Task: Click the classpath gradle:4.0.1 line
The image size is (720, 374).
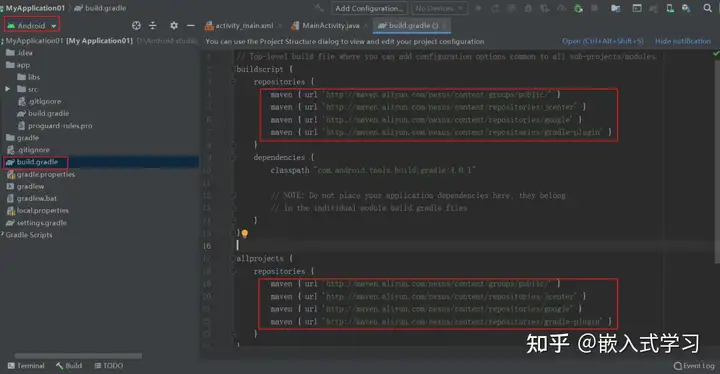Action: pyautogui.click(x=373, y=170)
